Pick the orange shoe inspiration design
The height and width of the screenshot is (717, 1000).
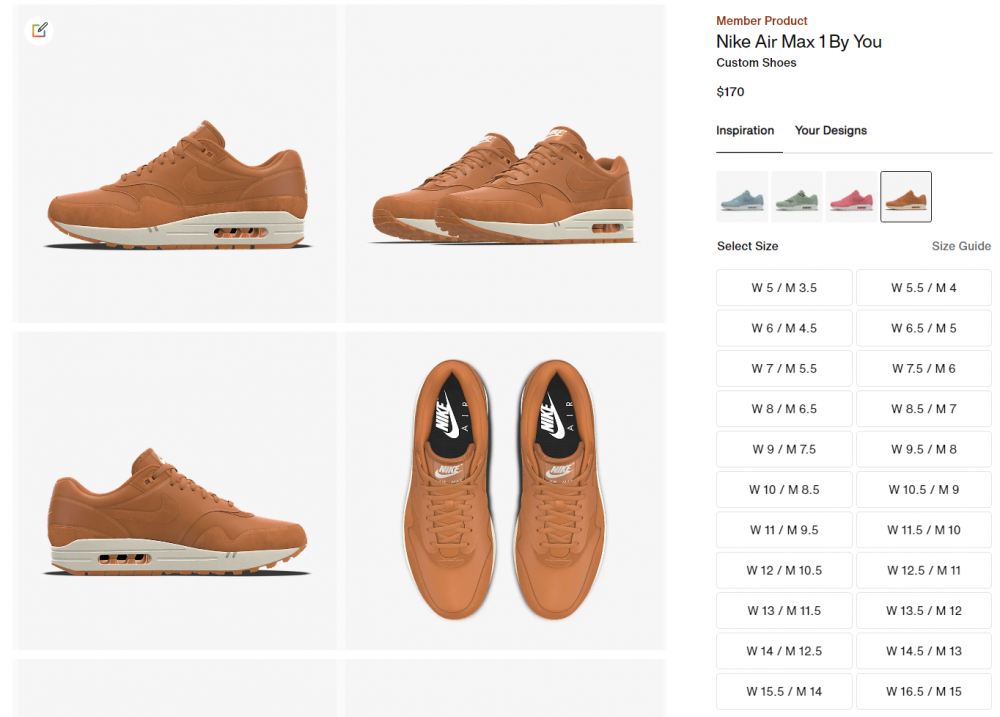[x=906, y=196]
